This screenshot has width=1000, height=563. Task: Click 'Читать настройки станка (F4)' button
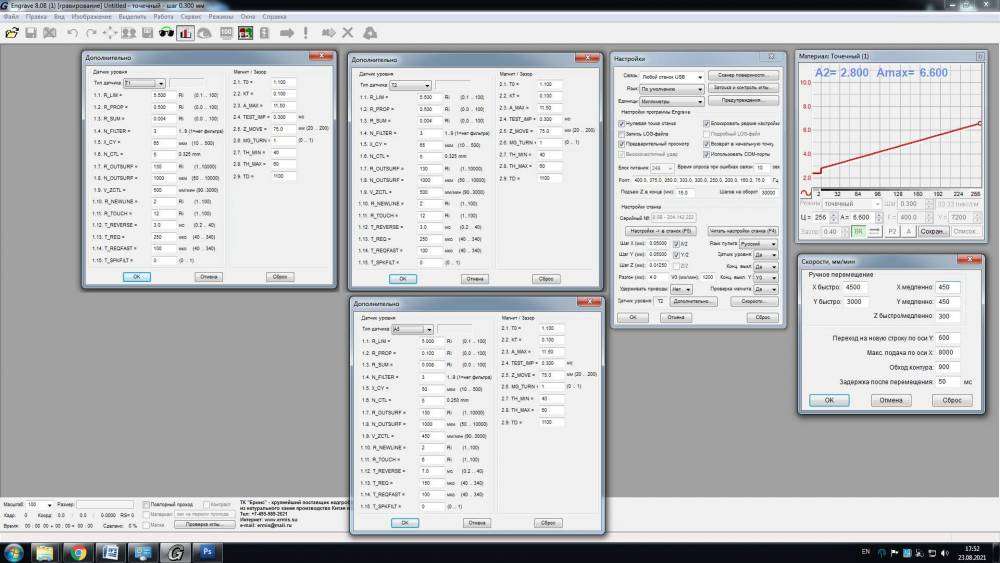coord(742,231)
